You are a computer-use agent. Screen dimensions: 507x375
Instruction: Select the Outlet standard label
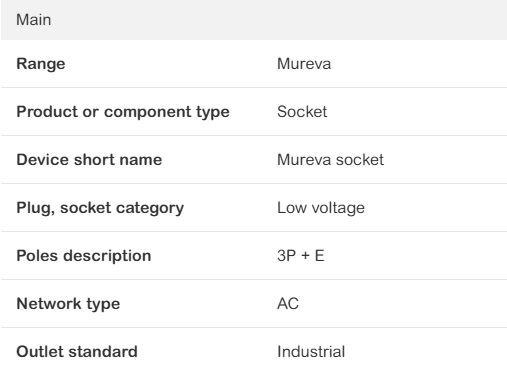pyautogui.click(x=77, y=352)
